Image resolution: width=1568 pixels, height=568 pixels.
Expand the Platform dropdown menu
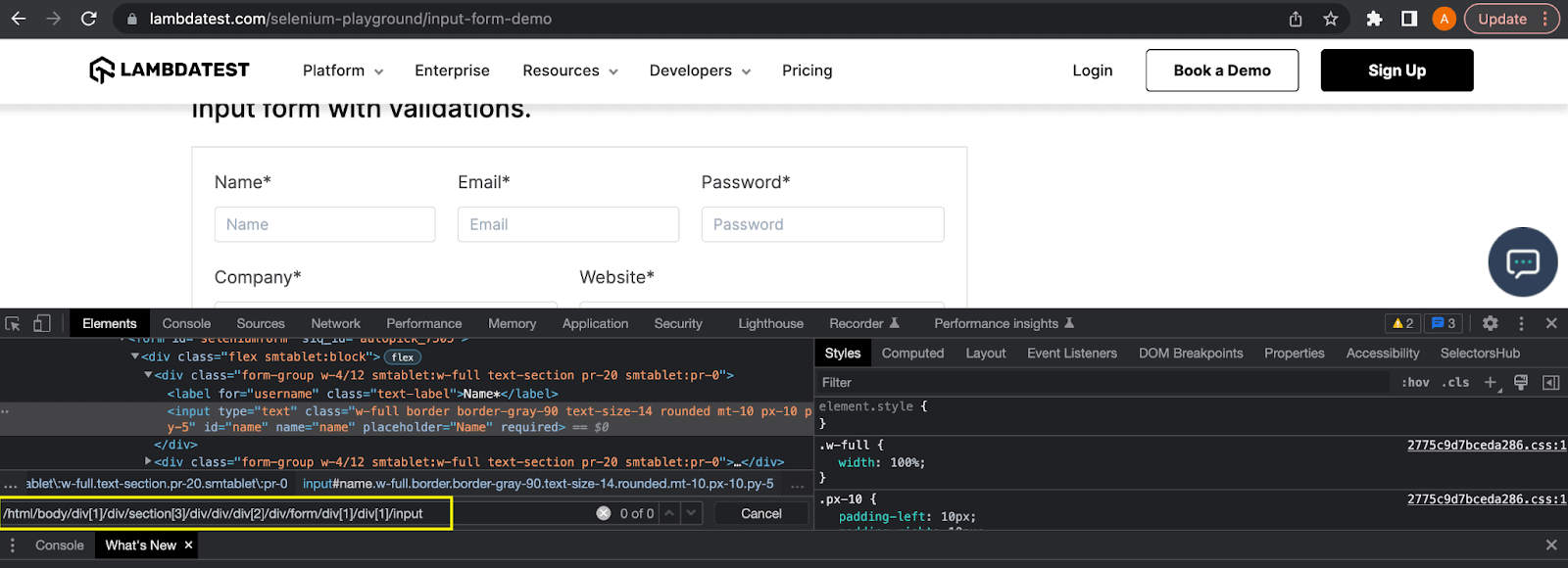[x=342, y=71]
